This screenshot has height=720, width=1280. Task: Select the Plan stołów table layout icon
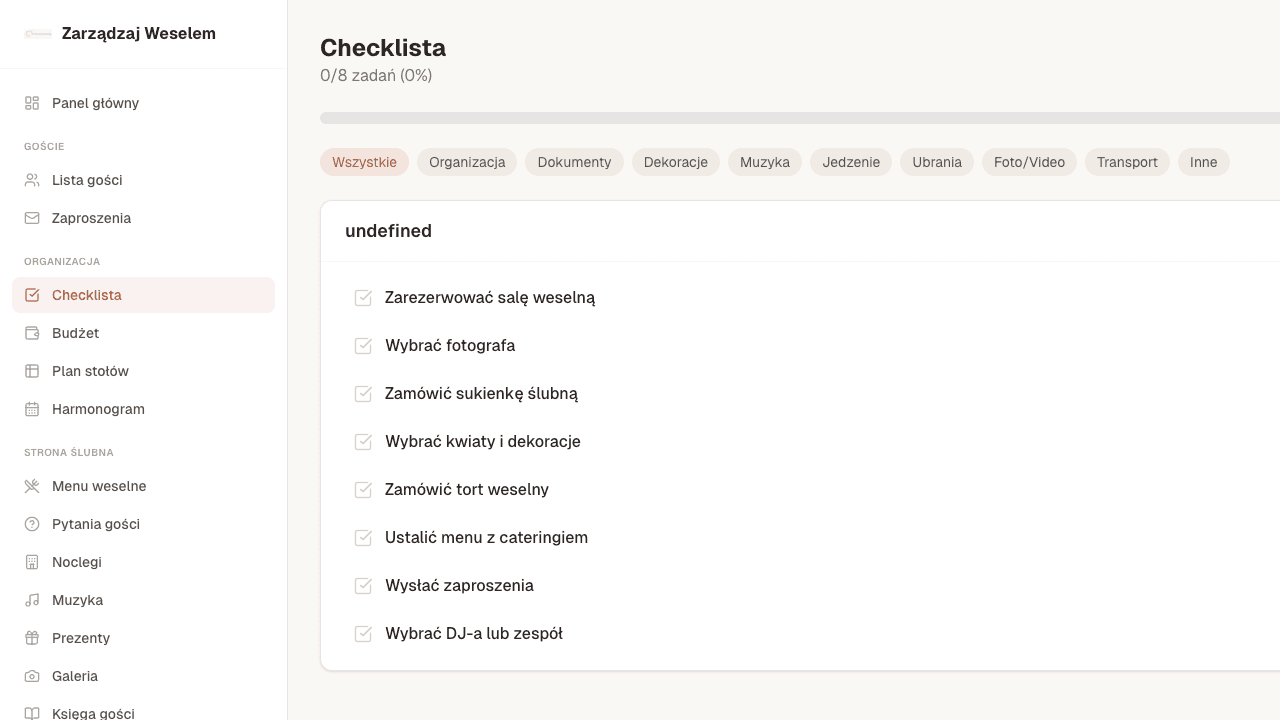pos(32,371)
